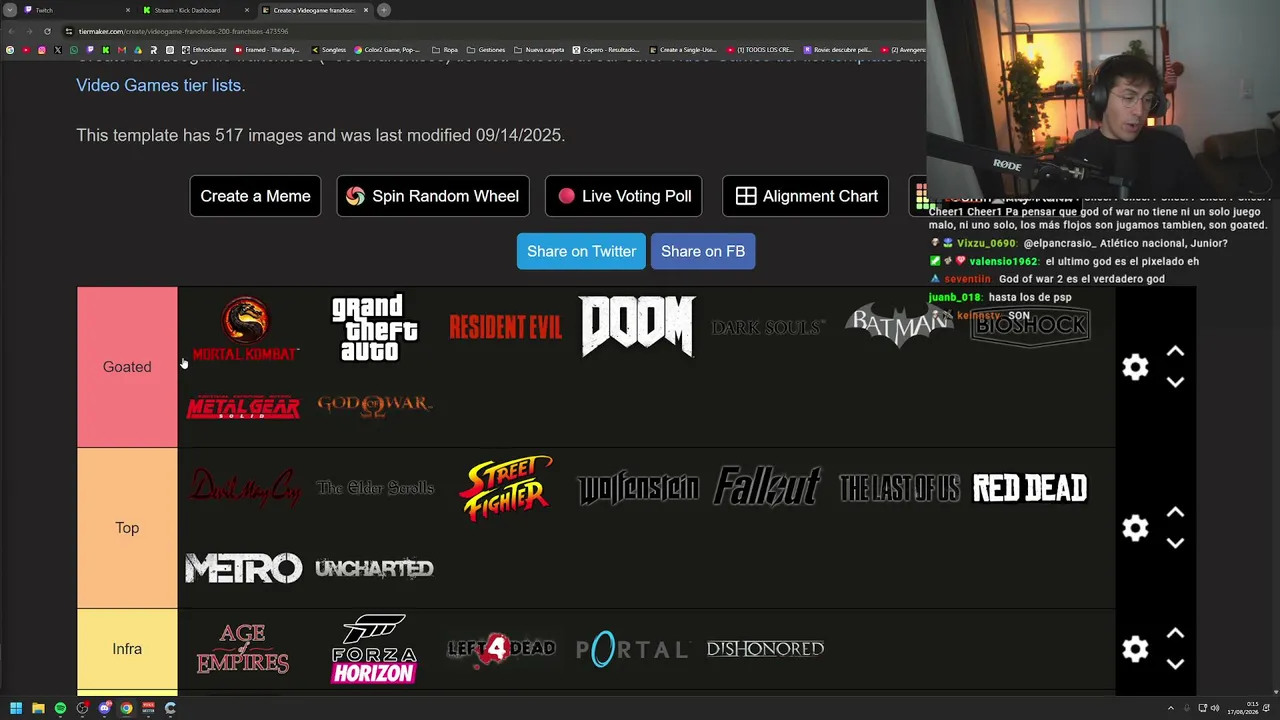The height and width of the screenshot is (720, 1280).
Task: Click the Age of Empires logo
Action: [244, 649]
